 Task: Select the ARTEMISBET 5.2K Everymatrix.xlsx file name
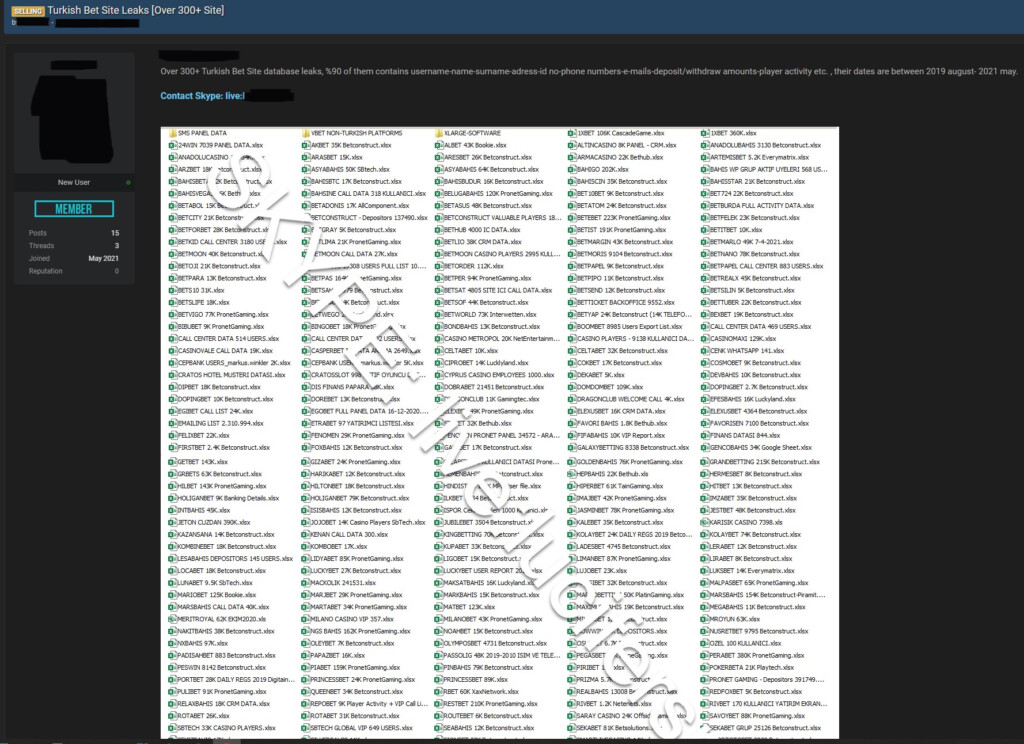click(759, 157)
